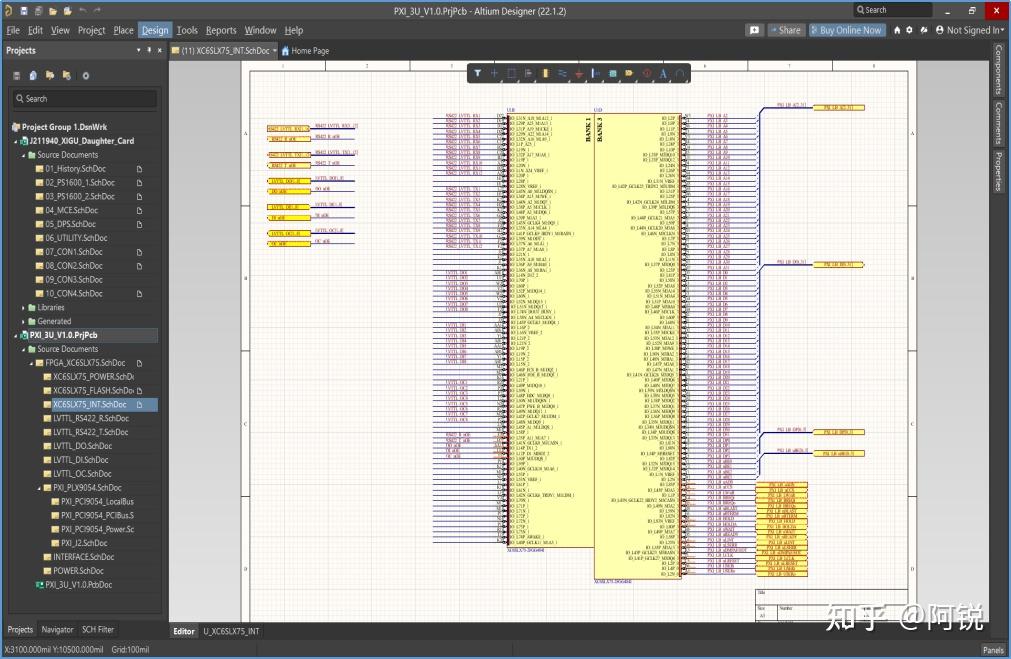Click the Share button
This screenshot has width=1011, height=659.
(785, 30)
